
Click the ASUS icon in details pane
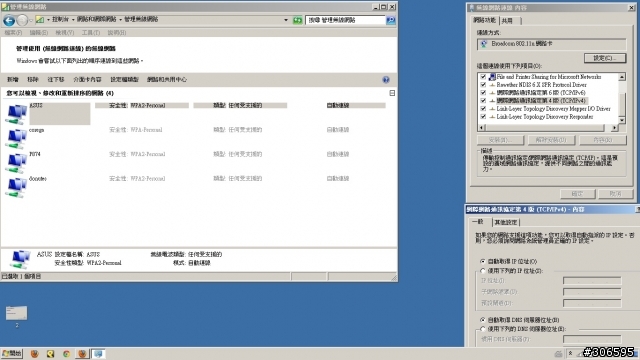(x=20, y=259)
